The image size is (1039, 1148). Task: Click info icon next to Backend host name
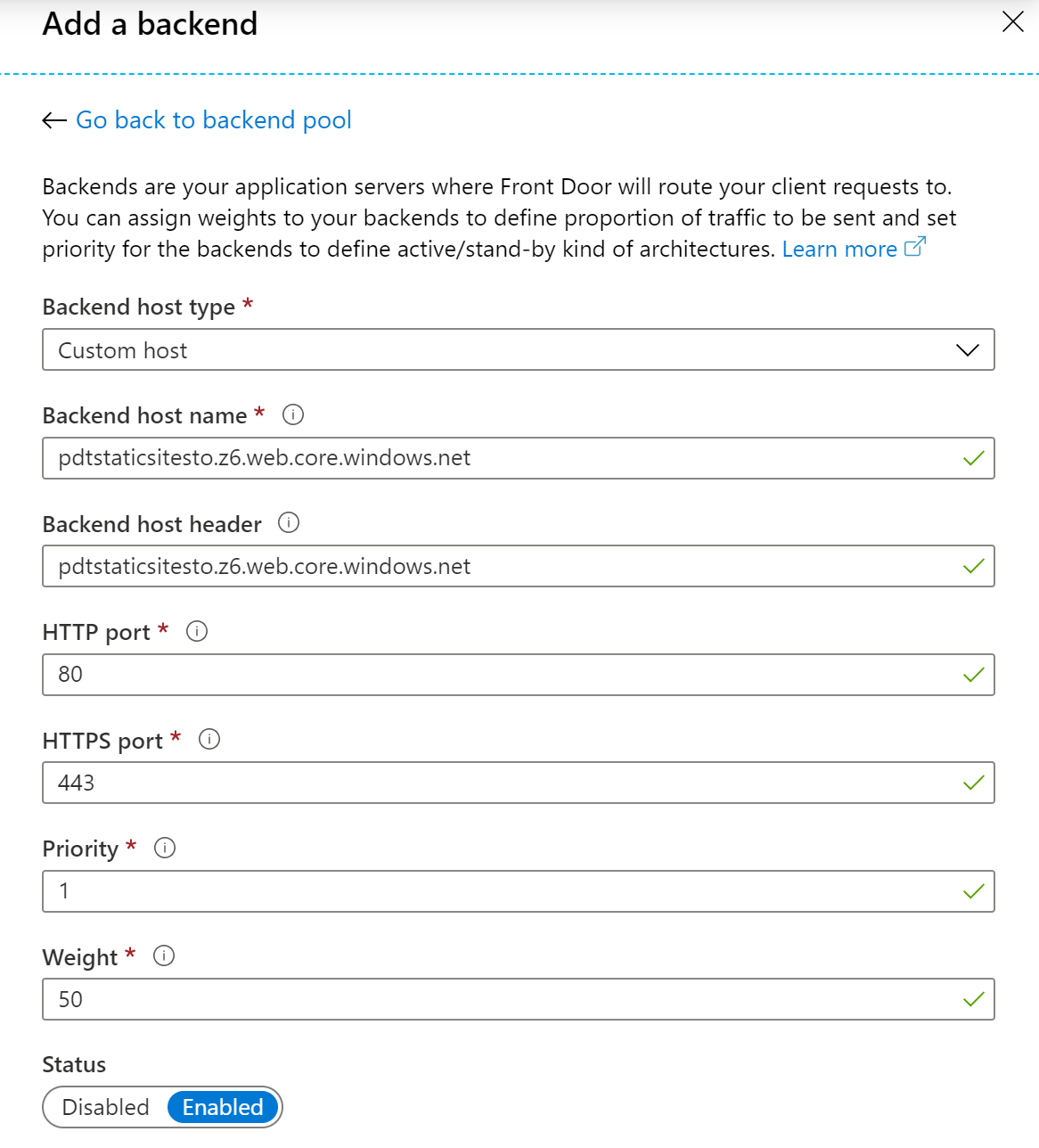tap(293, 414)
